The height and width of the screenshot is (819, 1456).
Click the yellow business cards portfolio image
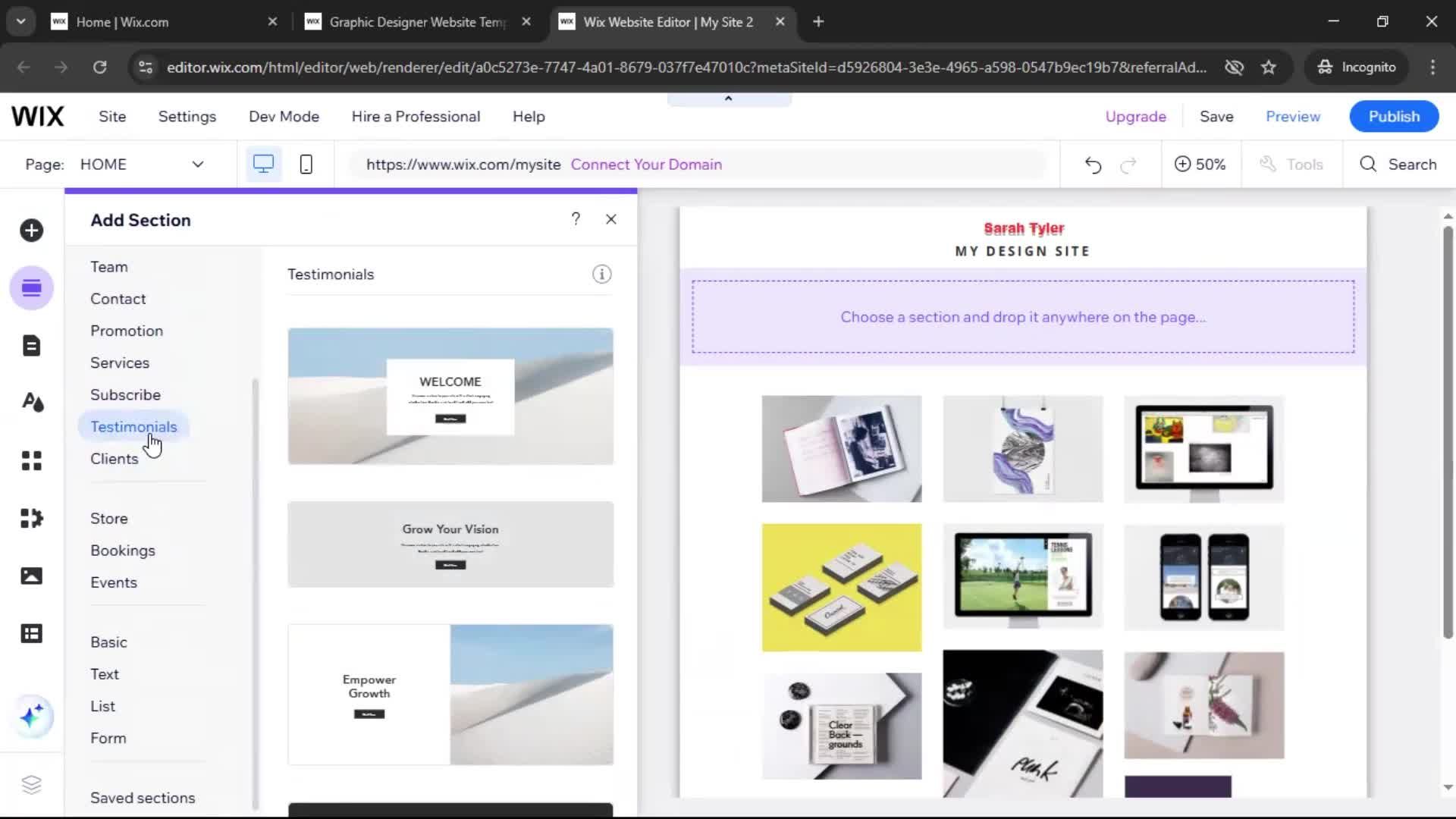[x=842, y=588]
